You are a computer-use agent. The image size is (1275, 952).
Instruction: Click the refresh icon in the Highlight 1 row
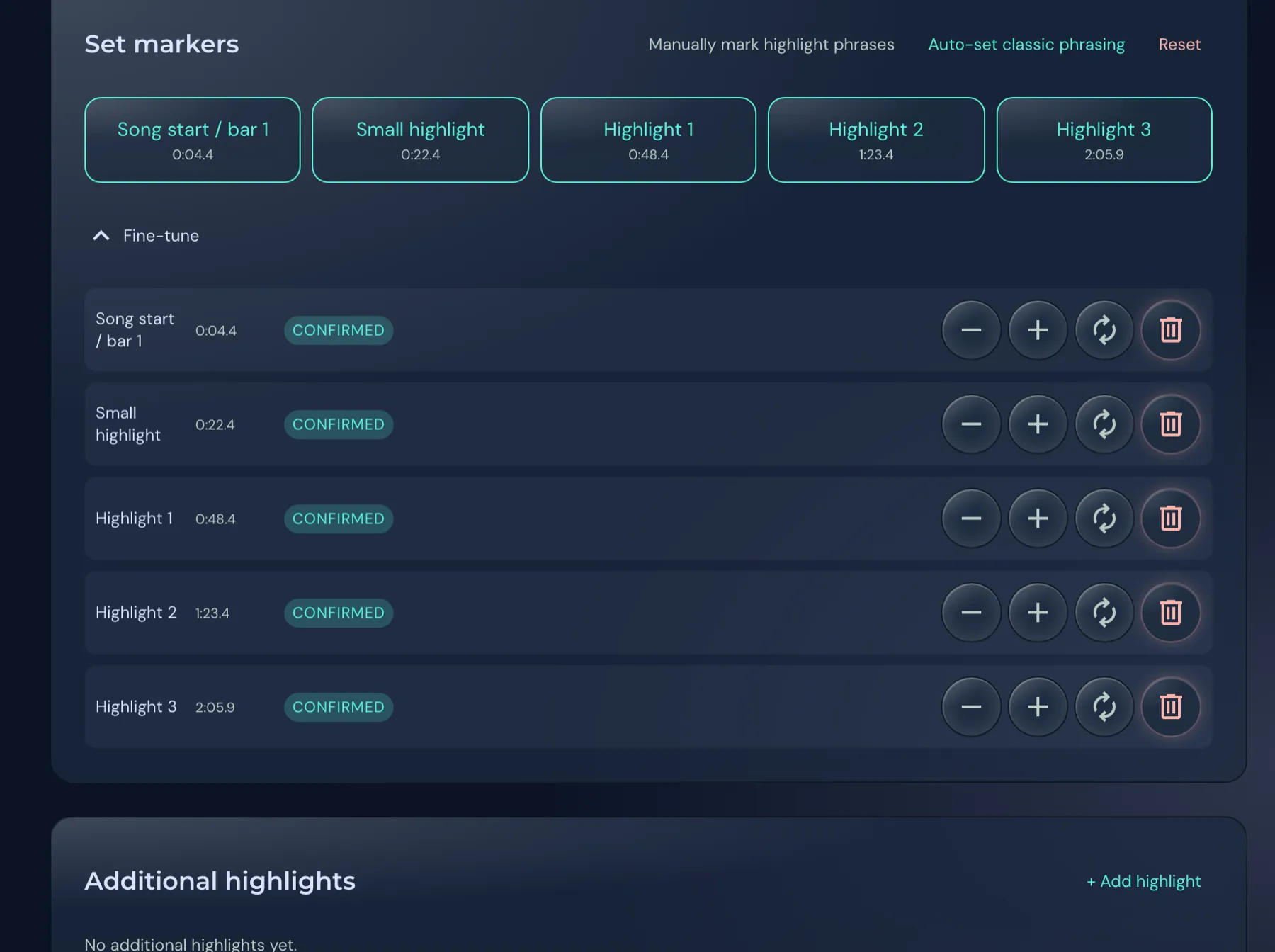coord(1104,518)
